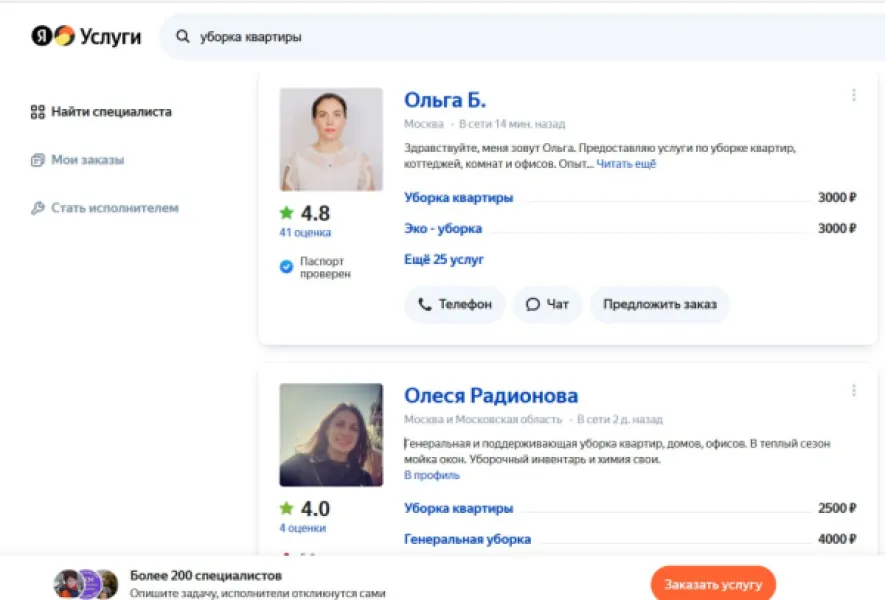Click the 4000 ₽ price text
This screenshot has width=885, height=600.
[x=837, y=540]
